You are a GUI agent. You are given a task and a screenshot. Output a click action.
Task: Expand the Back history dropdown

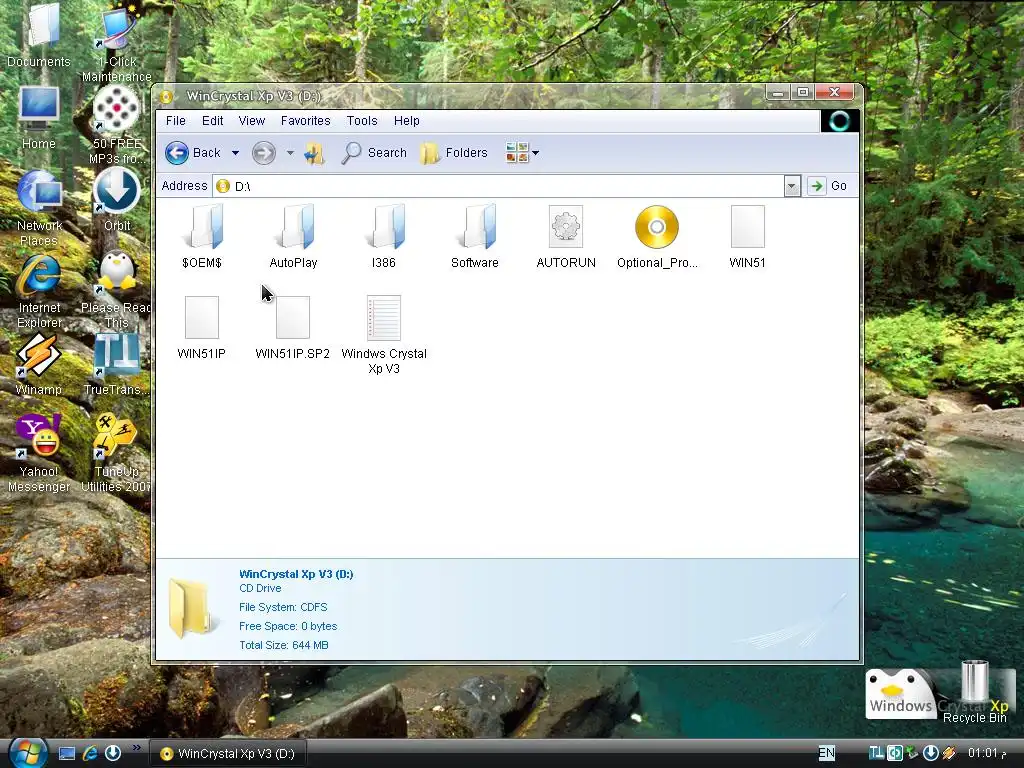[235, 153]
